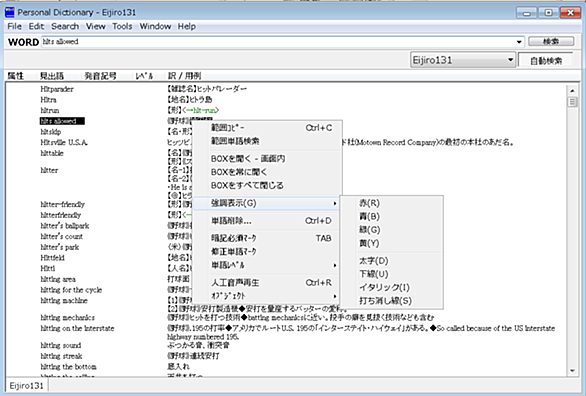This screenshot has height=396, width=586.
Task: Select the highlighted hits allowed entry
Action: coord(62,121)
